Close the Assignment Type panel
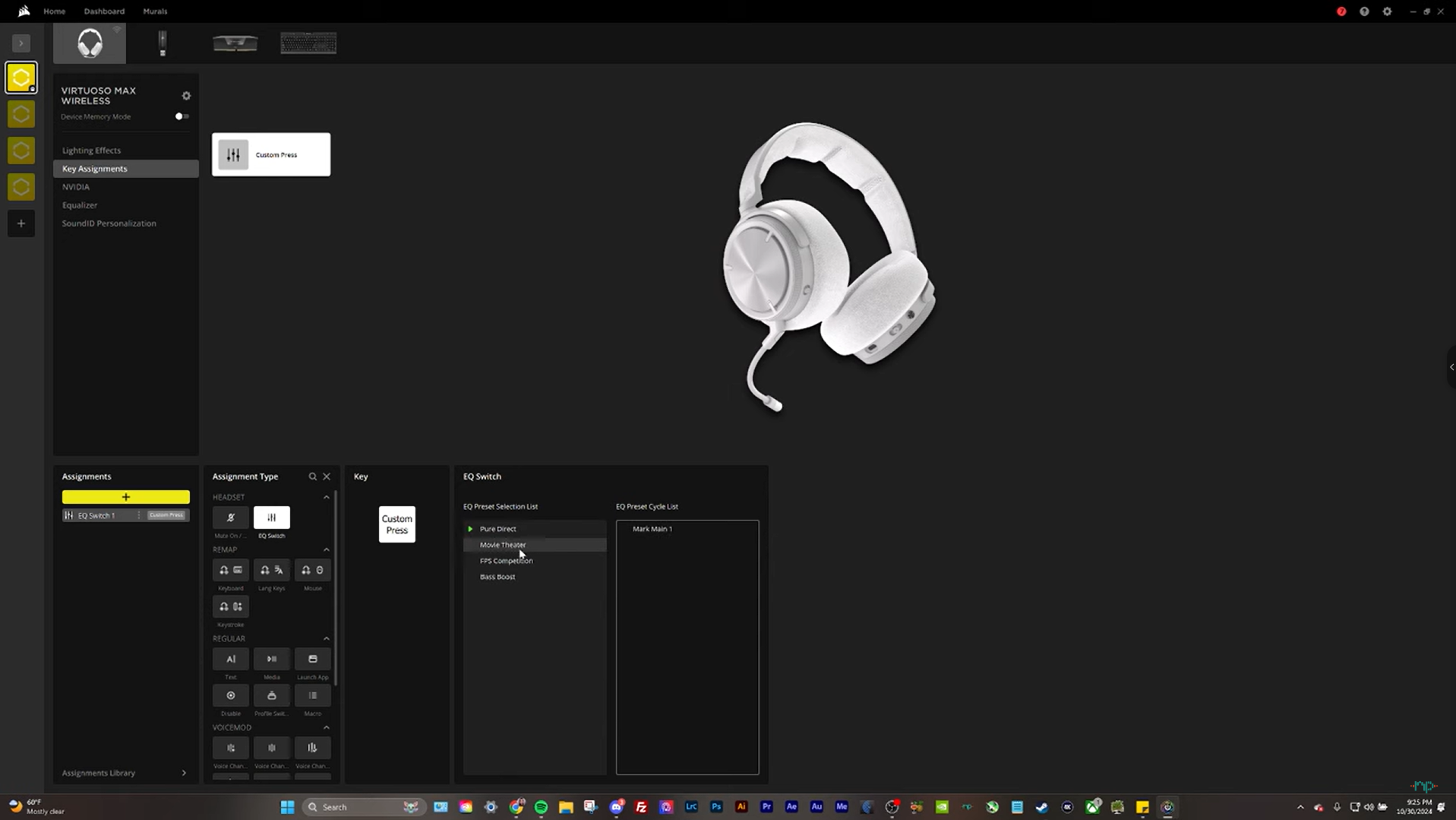 click(x=327, y=476)
